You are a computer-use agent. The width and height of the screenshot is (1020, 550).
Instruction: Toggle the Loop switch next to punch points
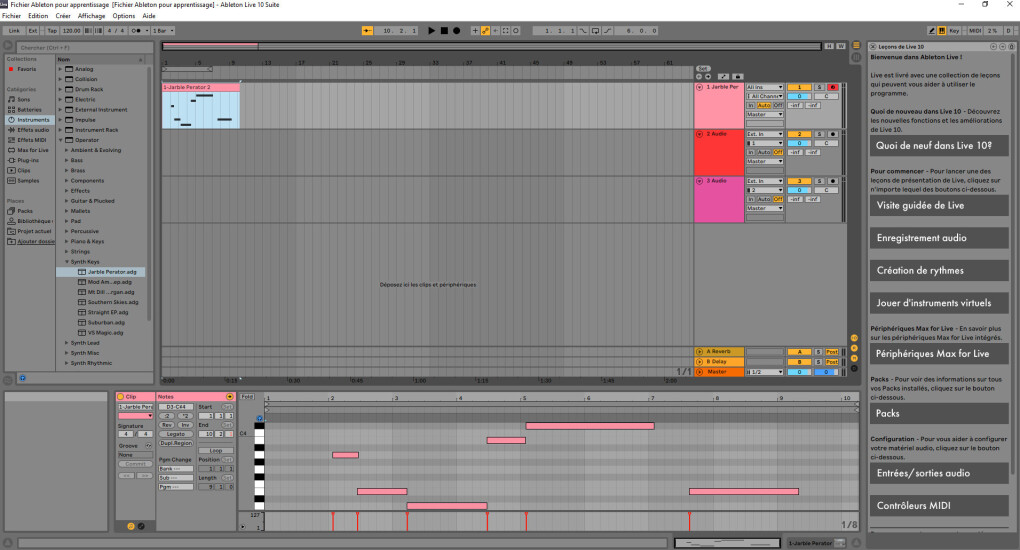click(595, 31)
